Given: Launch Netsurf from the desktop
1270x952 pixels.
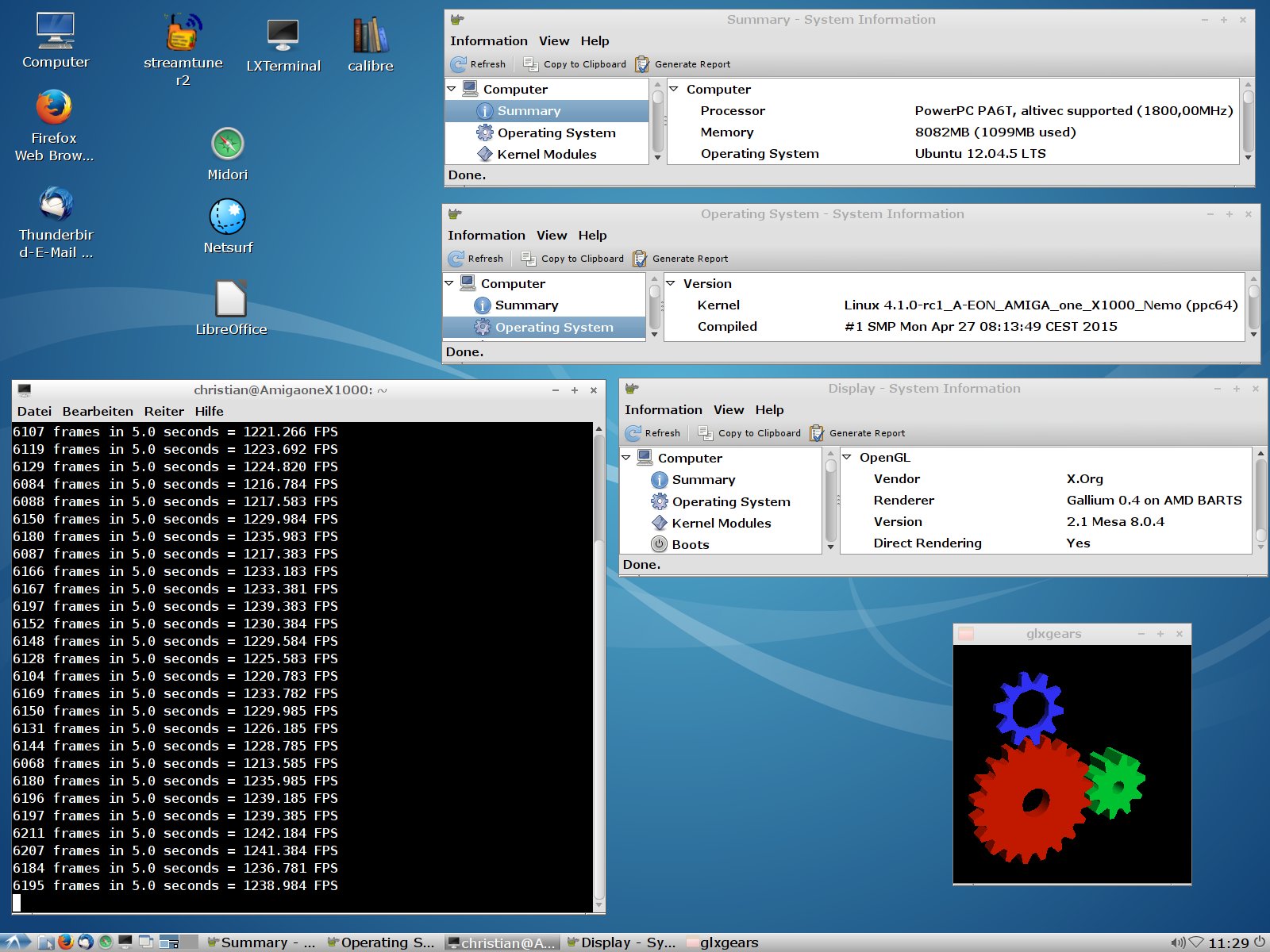Looking at the screenshot, I should [228, 218].
